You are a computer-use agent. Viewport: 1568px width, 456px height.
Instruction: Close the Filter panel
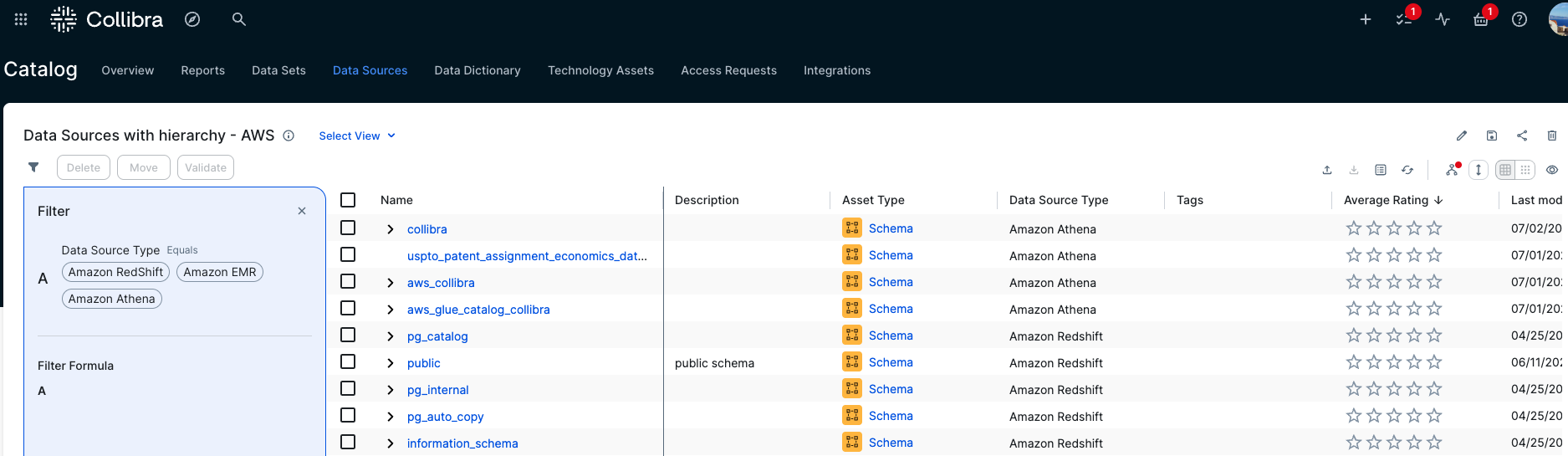coord(302,211)
